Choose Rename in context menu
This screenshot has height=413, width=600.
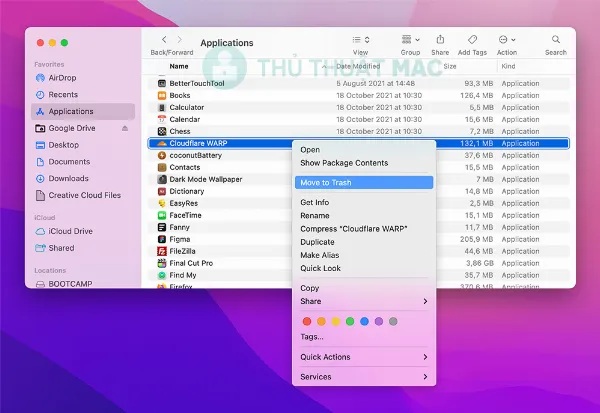point(364,215)
